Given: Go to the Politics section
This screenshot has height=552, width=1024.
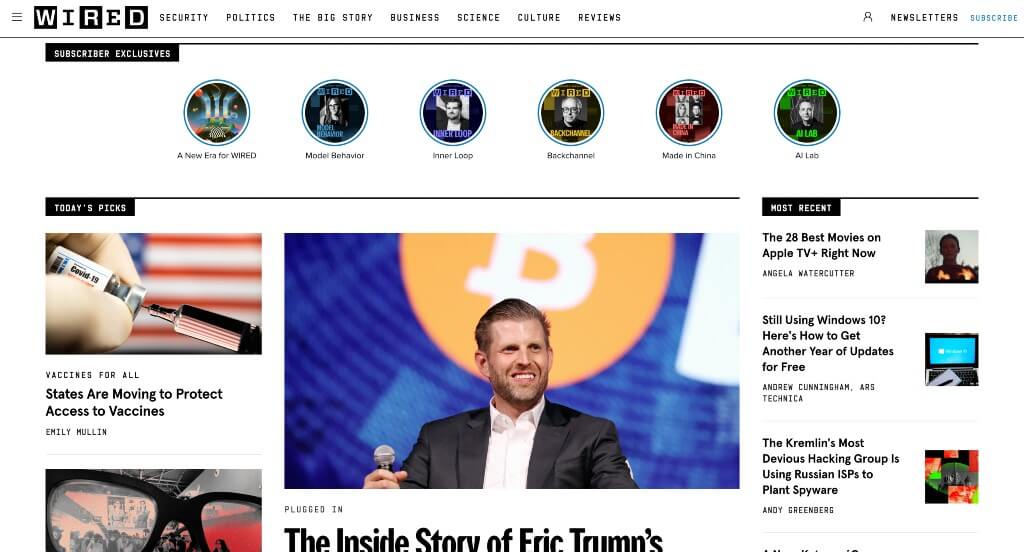Looking at the screenshot, I should click(x=251, y=18).
